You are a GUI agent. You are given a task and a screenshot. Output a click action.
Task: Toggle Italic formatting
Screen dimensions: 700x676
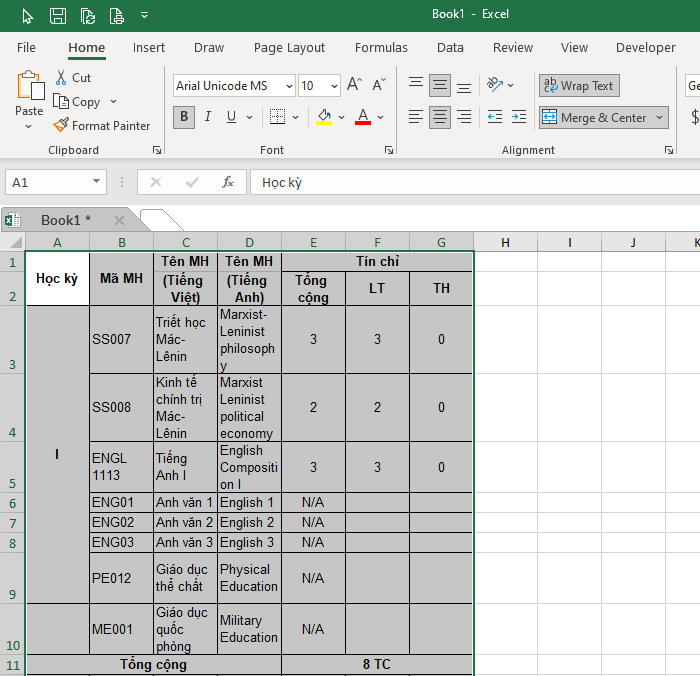pos(208,117)
